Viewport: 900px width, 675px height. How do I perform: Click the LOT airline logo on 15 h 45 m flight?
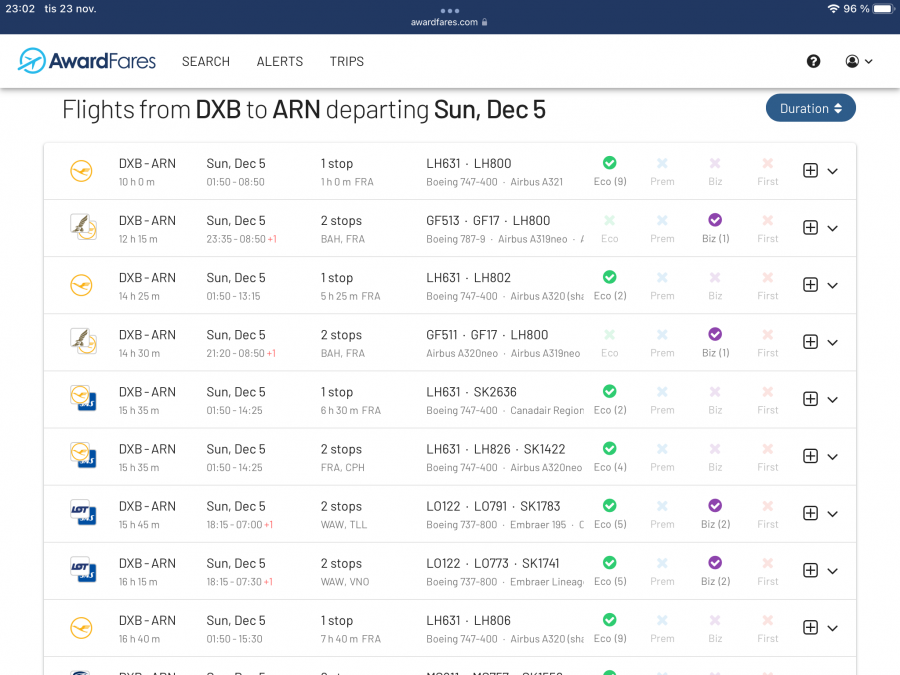tap(82, 514)
